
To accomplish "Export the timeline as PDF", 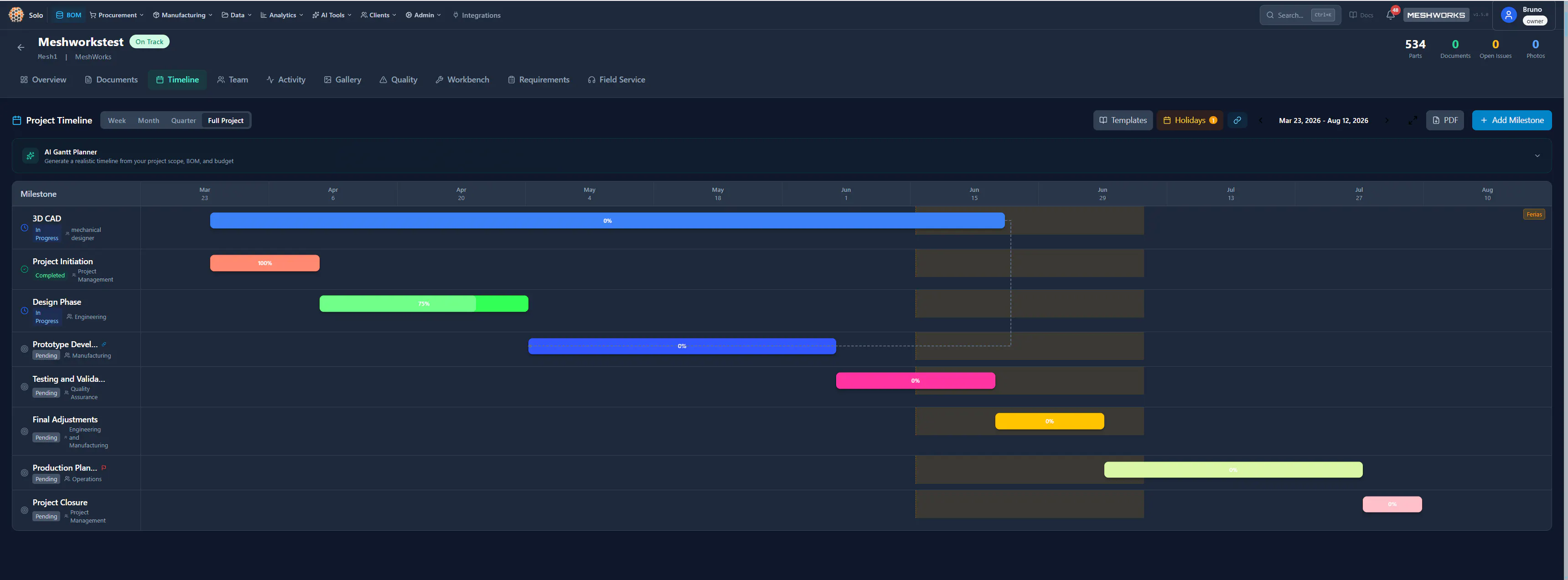I will 1444,120.
